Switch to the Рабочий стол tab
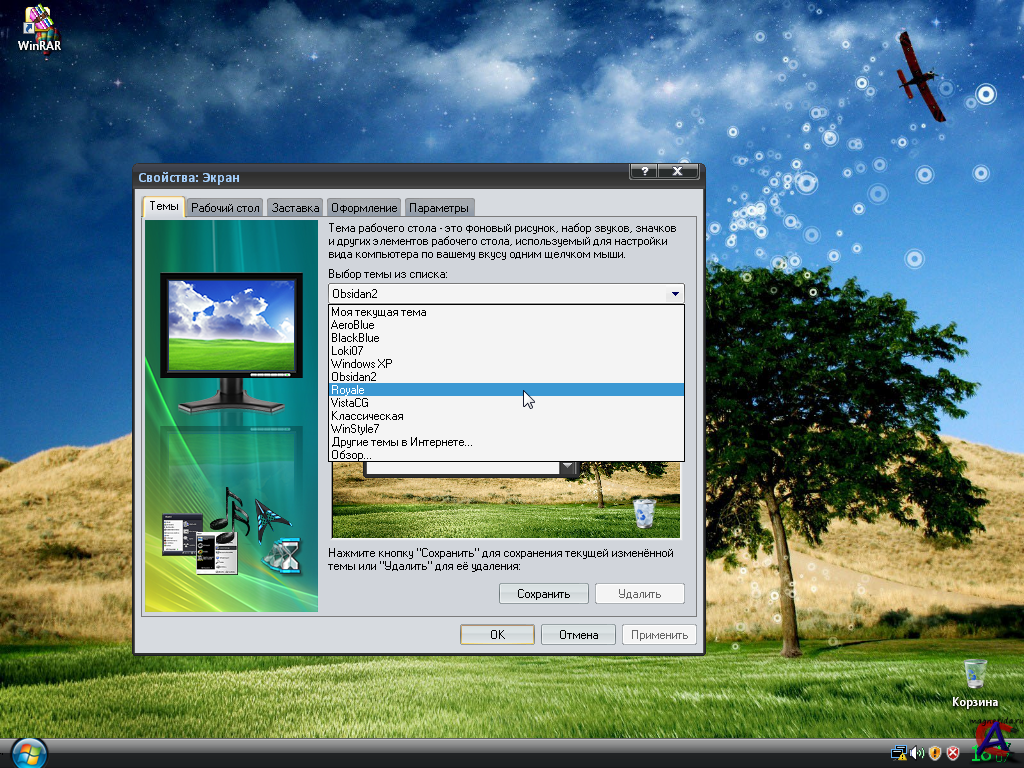This screenshot has width=1024, height=768. coord(225,208)
